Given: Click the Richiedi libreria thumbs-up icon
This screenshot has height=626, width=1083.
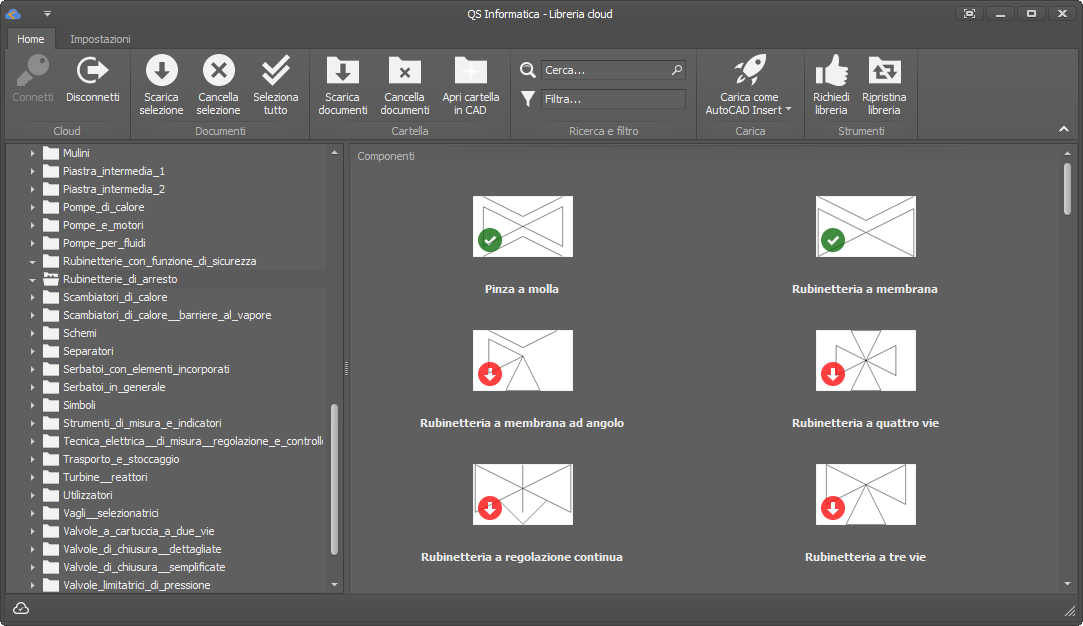Looking at the screenshot, I should [830, 71].
